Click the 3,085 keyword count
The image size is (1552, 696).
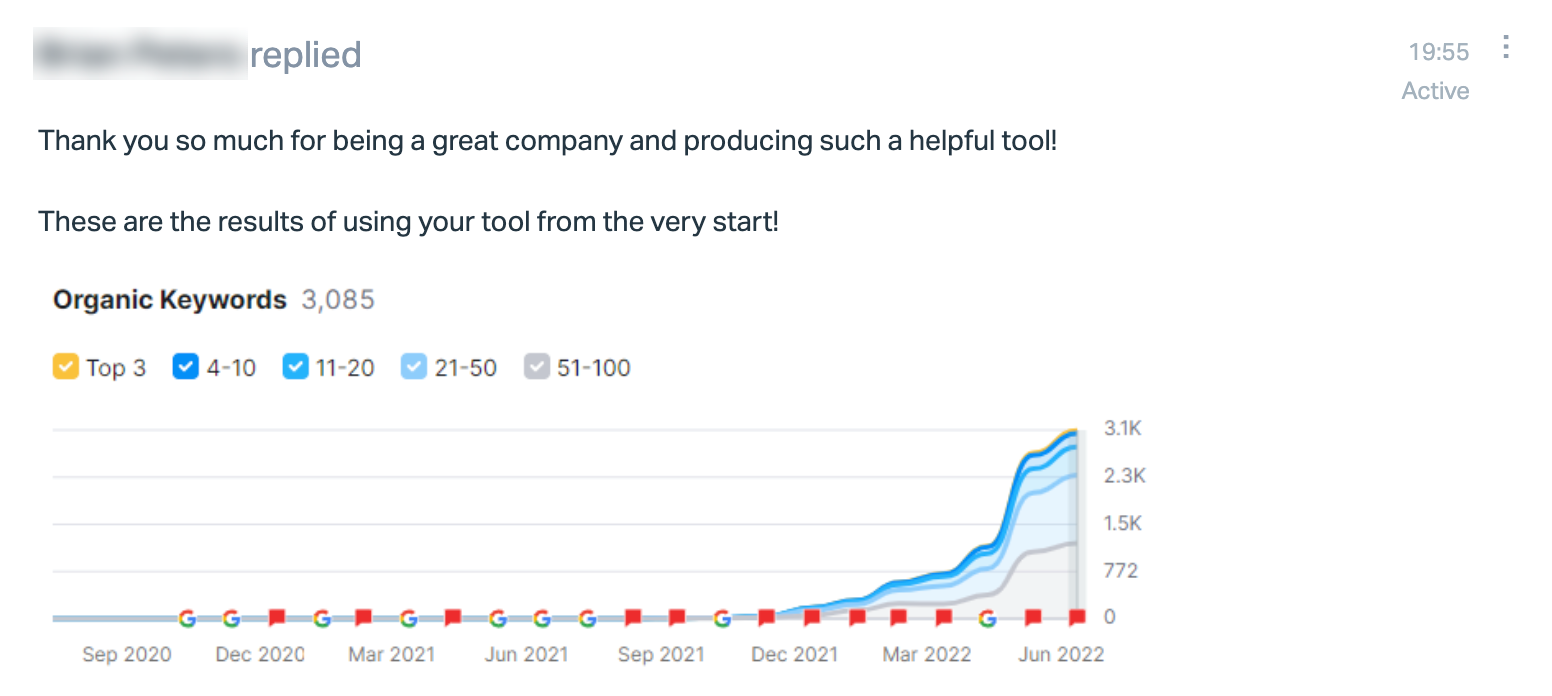(338, 300)
